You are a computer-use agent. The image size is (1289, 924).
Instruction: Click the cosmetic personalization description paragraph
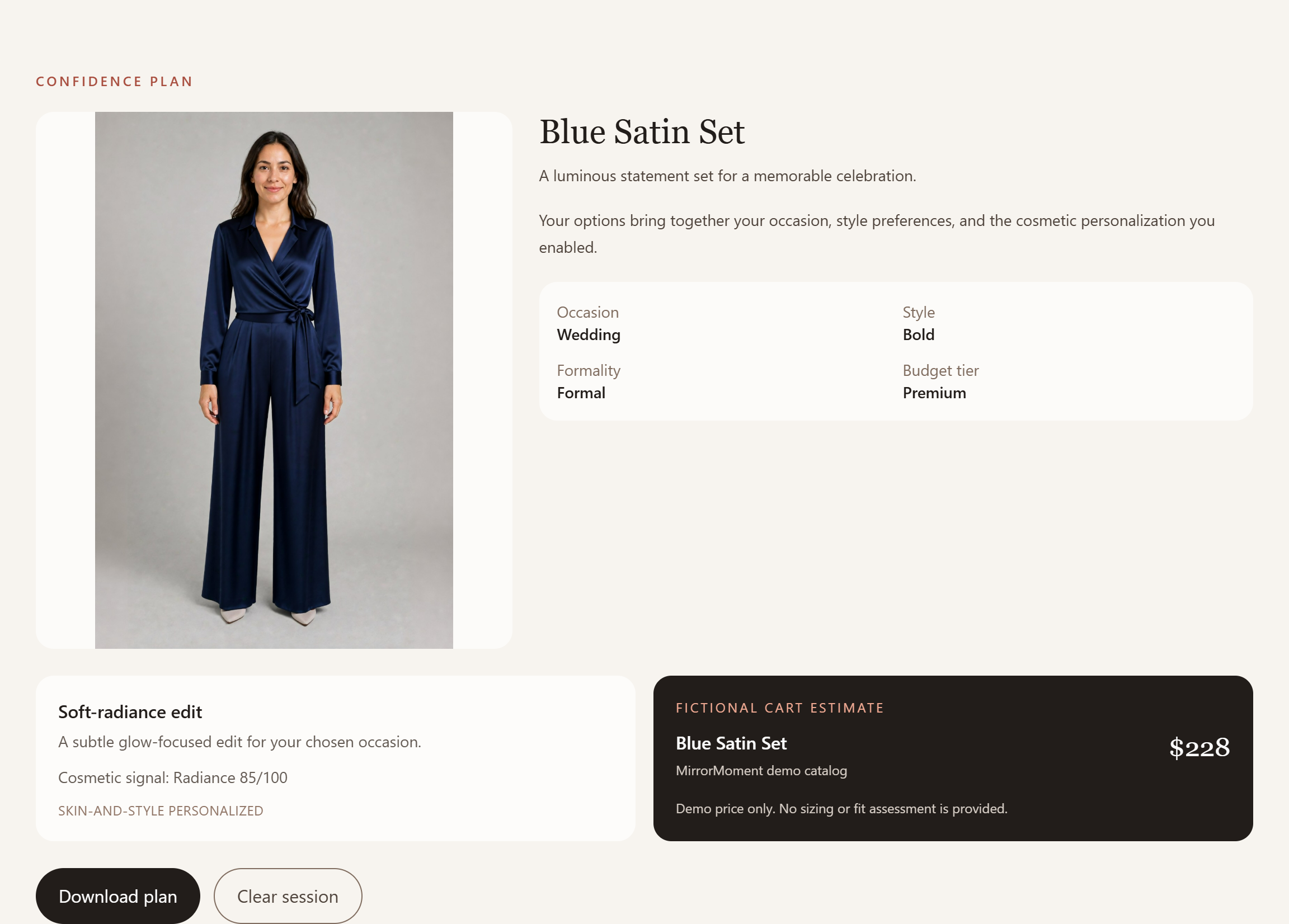pos(877,234)
